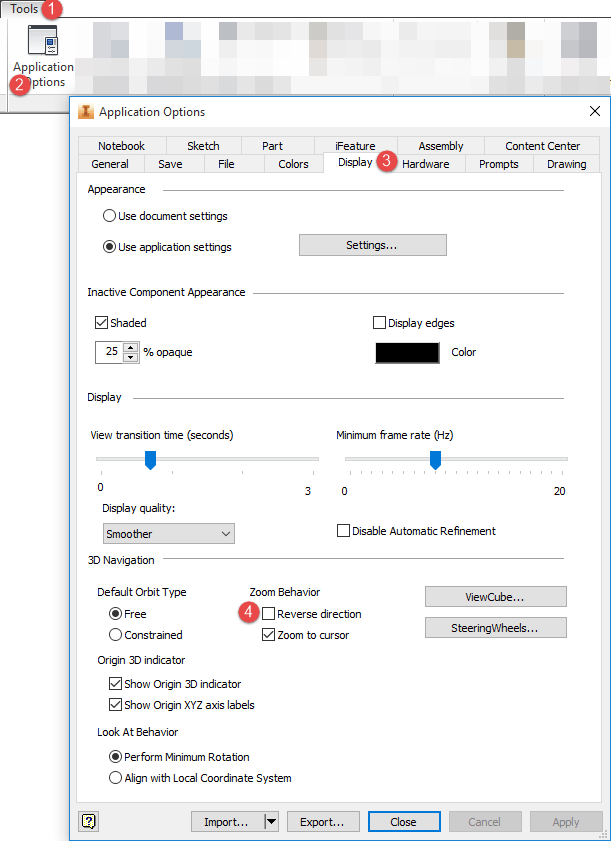Switch to the Notebook tab
The image size is (611, 841).
tap(121, 146)
